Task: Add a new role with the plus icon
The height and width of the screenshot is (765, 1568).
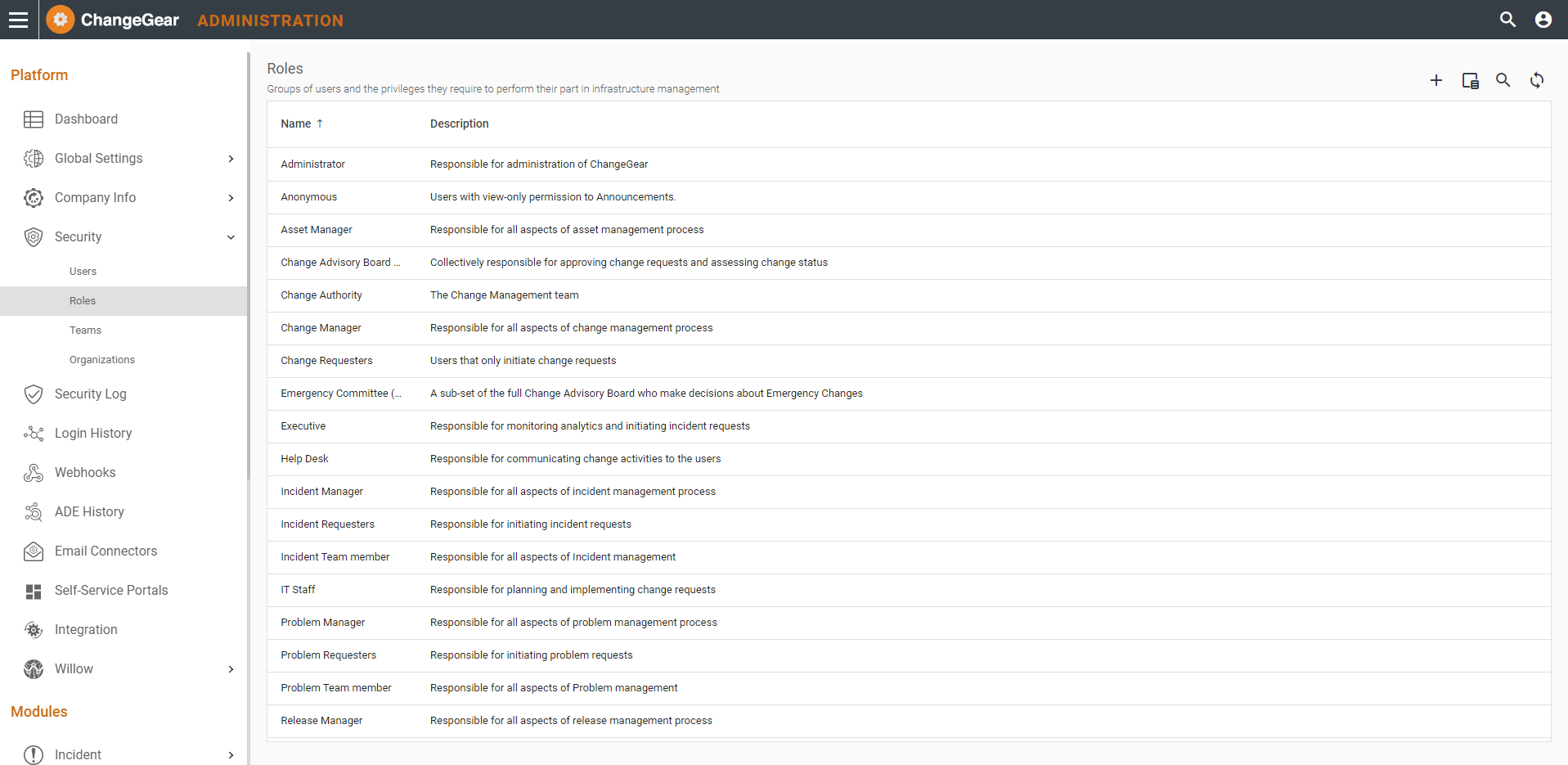Action: (x=1436, y=80)
